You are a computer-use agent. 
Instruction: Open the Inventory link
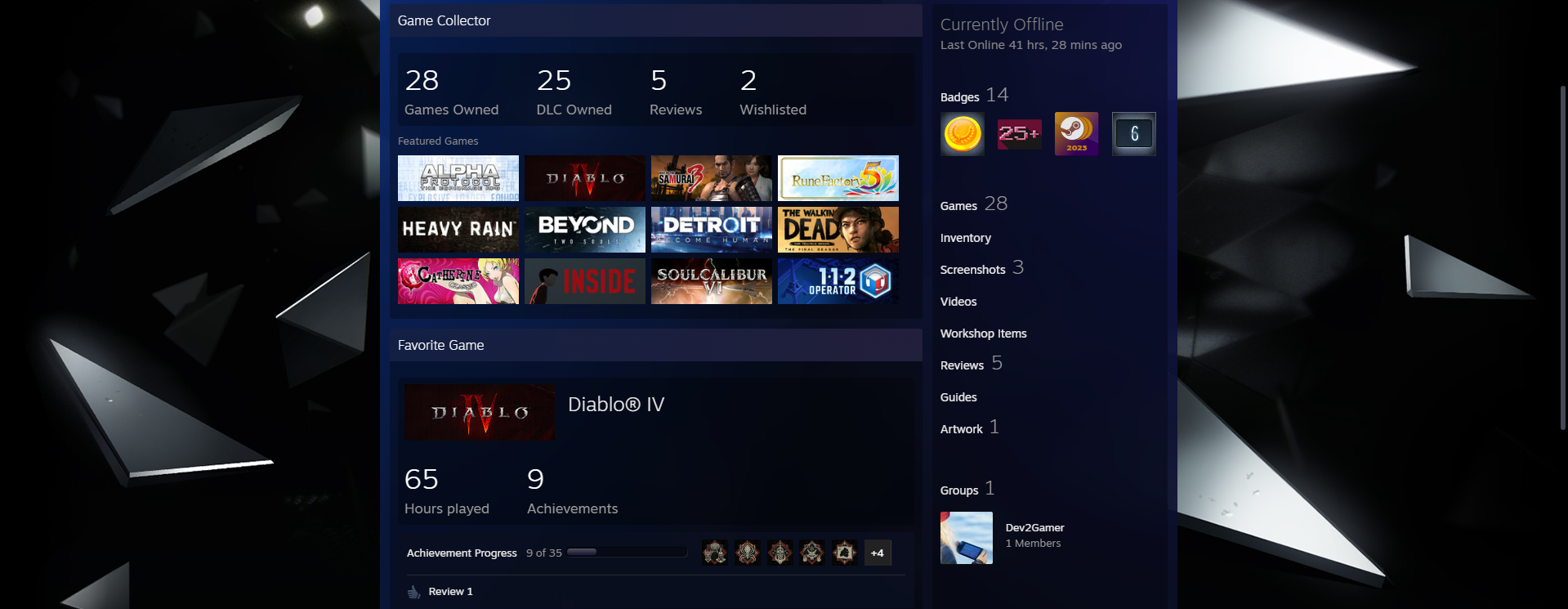(966, 238)
